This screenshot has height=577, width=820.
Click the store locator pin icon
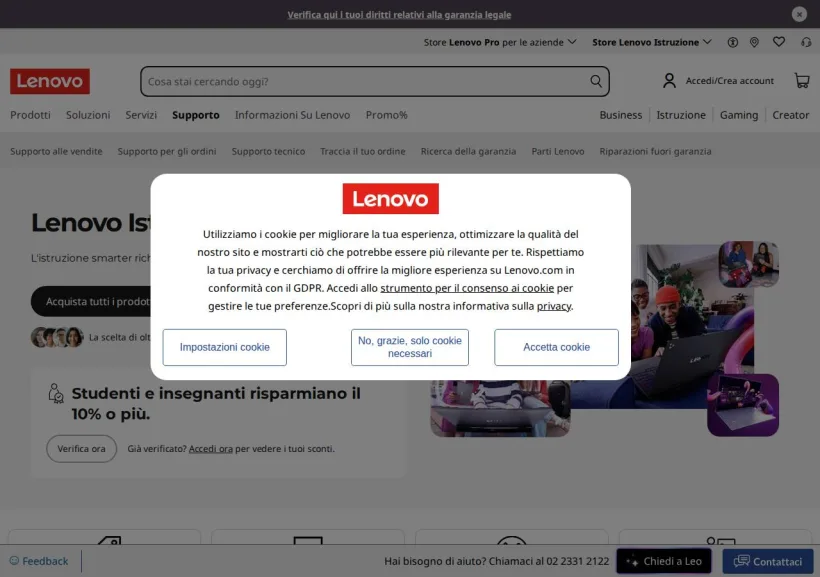(x=754, y=42)
